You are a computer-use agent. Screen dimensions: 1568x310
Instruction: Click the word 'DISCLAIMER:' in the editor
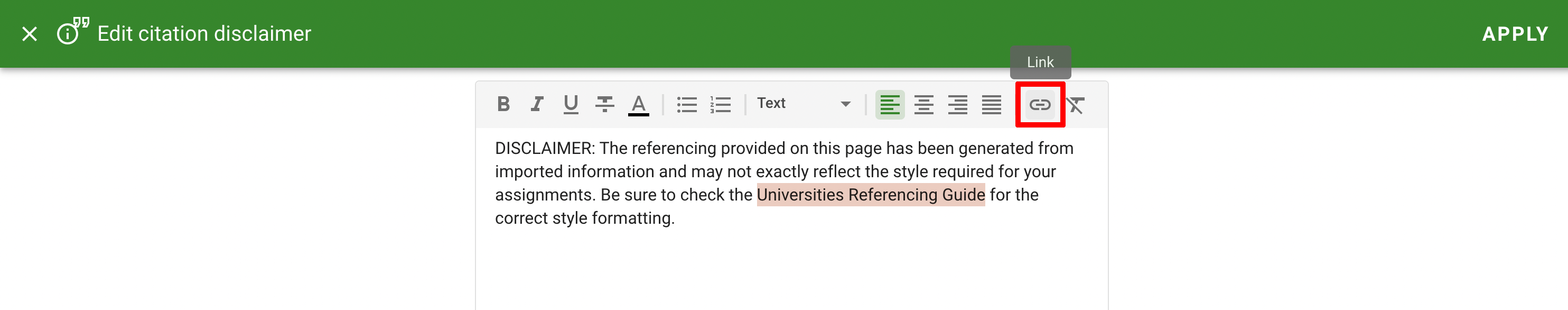point(545,149)
